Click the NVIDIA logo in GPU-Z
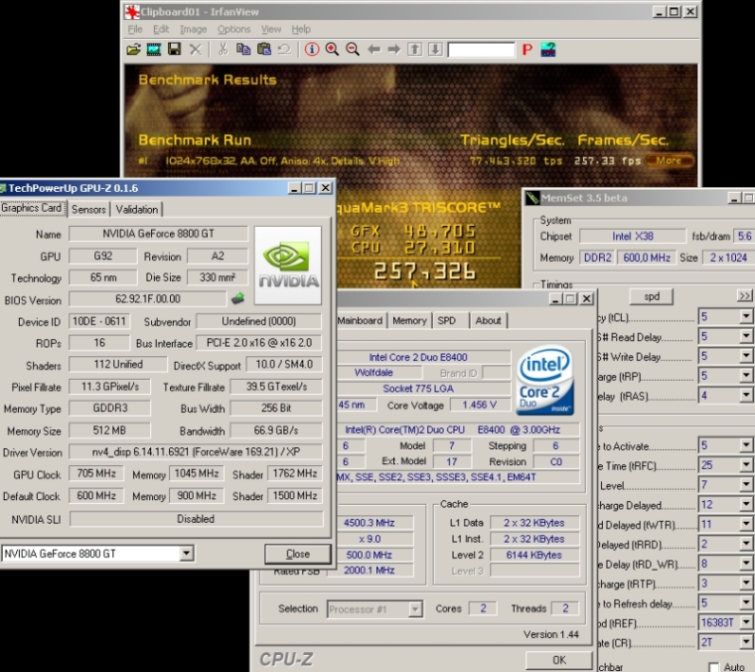The width and height of the screenshot is (755, 672). [x=288, y=265]
